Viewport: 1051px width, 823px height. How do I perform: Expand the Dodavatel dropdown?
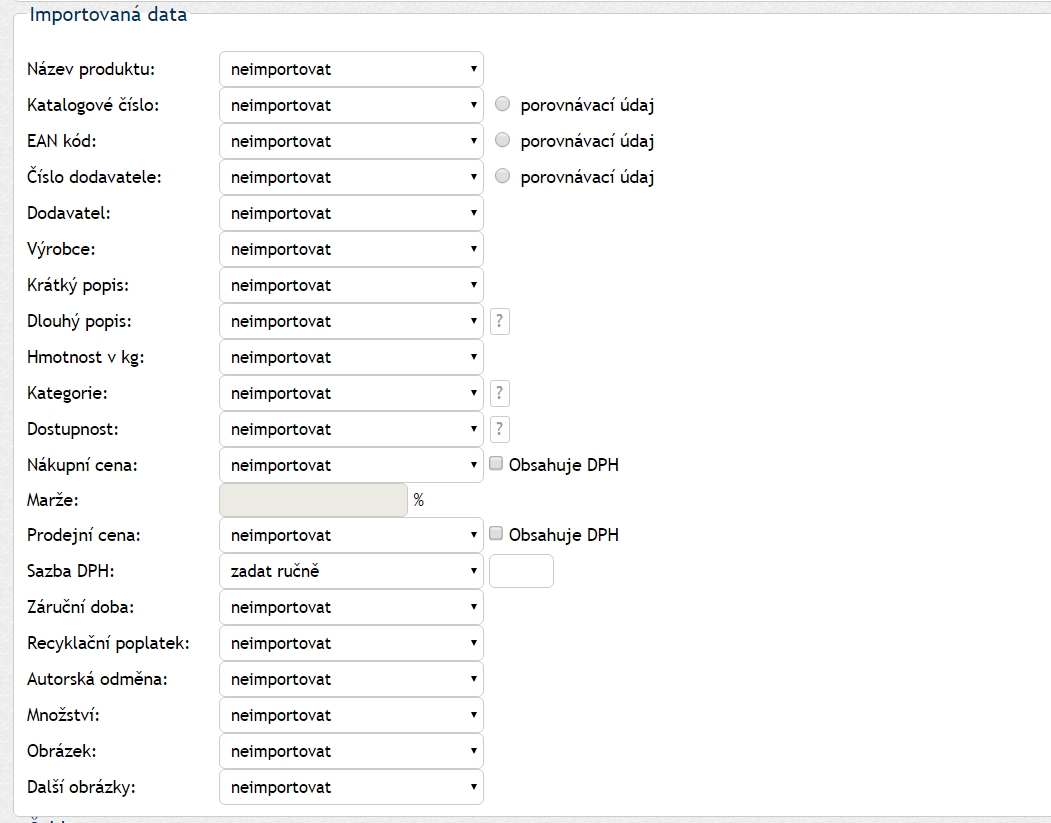pos(351,213)
